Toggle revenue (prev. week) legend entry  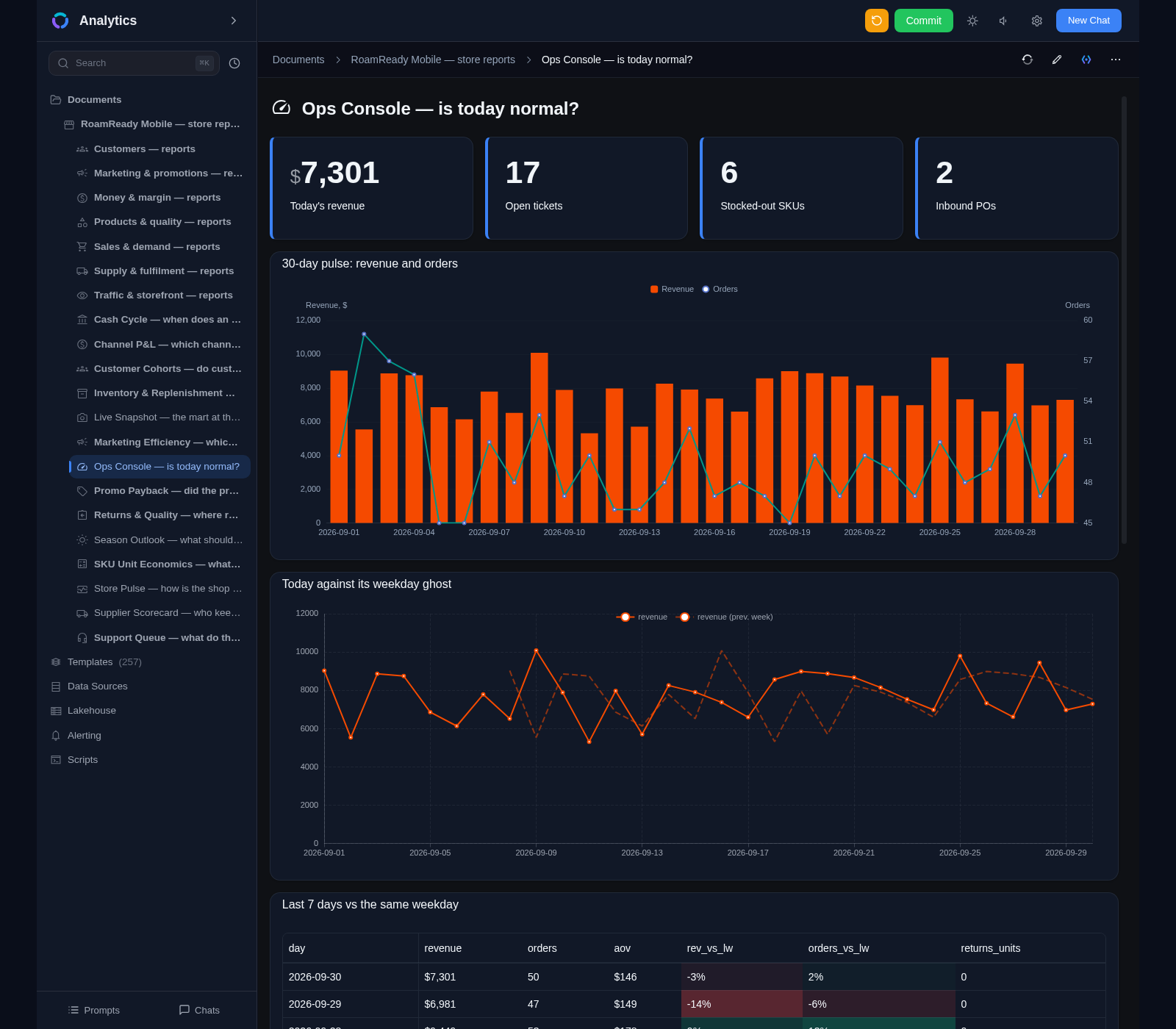click(725, 617)
